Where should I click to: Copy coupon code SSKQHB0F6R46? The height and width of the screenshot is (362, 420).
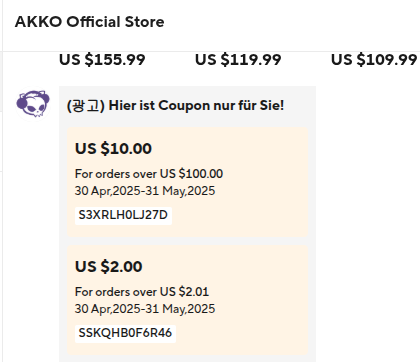[x=125, y=333]
